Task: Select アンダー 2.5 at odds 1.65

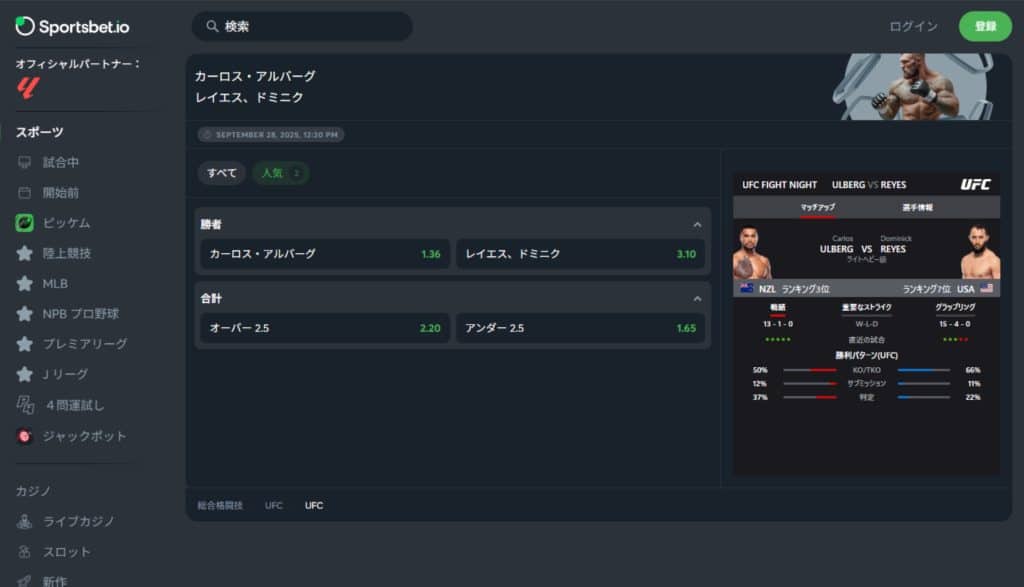Action: pyautogui.click(x=580, y=328)
